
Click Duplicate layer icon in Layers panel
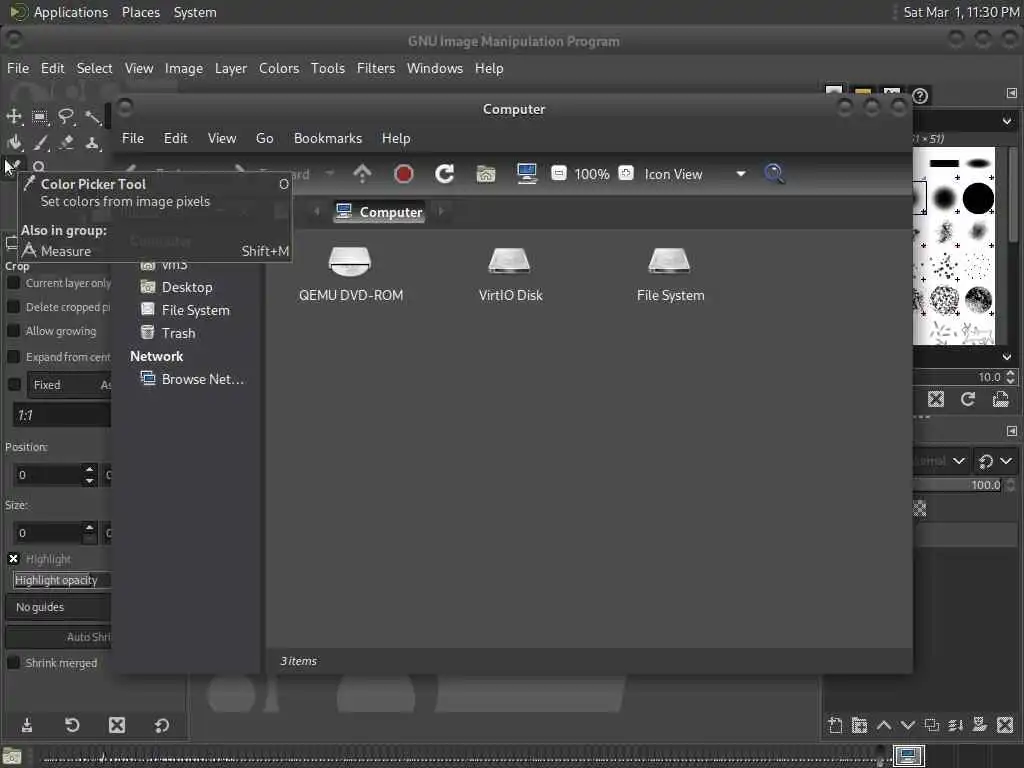(x=932, y=725)
